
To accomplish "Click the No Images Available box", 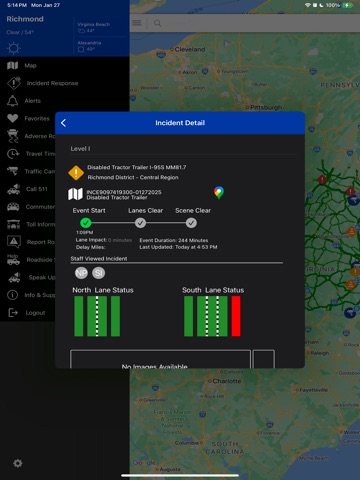I will 160,359.
